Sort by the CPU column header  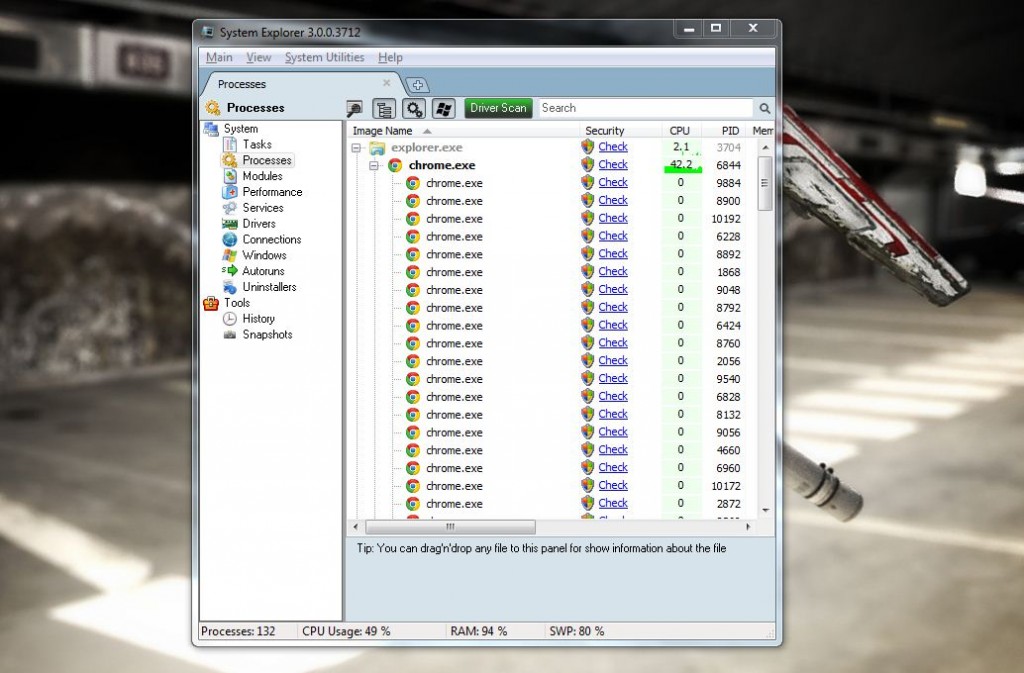click(x=680, y=131)
